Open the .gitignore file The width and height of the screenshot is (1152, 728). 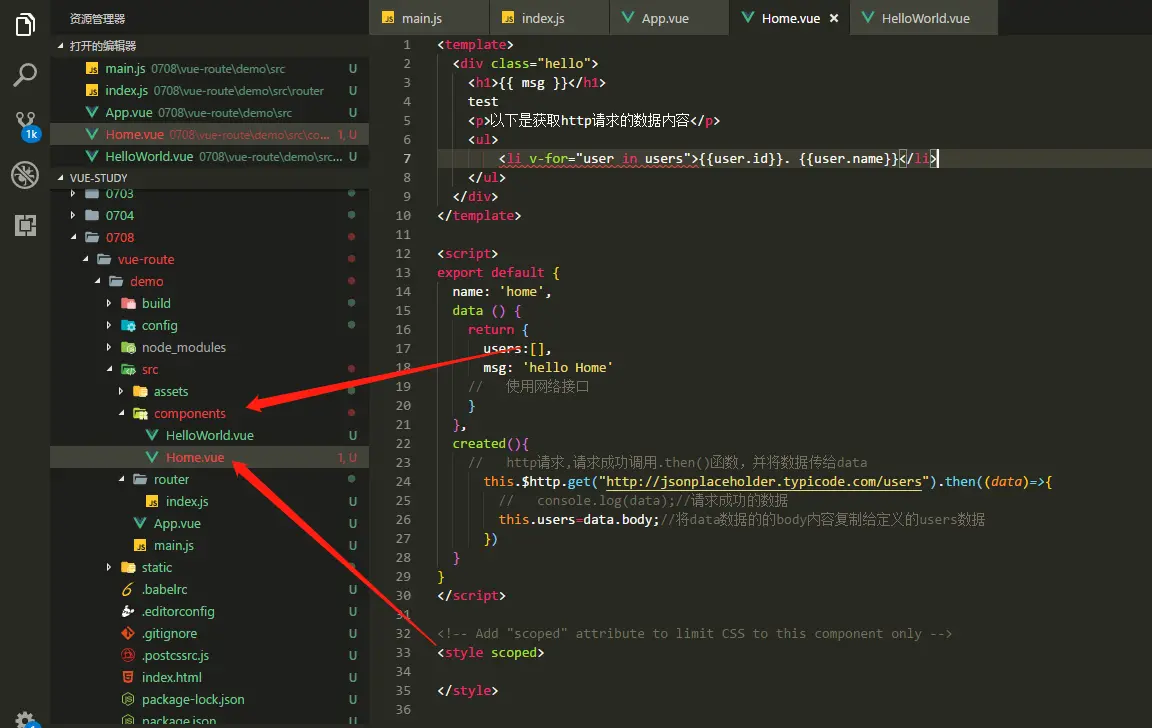tap(209, 634)
